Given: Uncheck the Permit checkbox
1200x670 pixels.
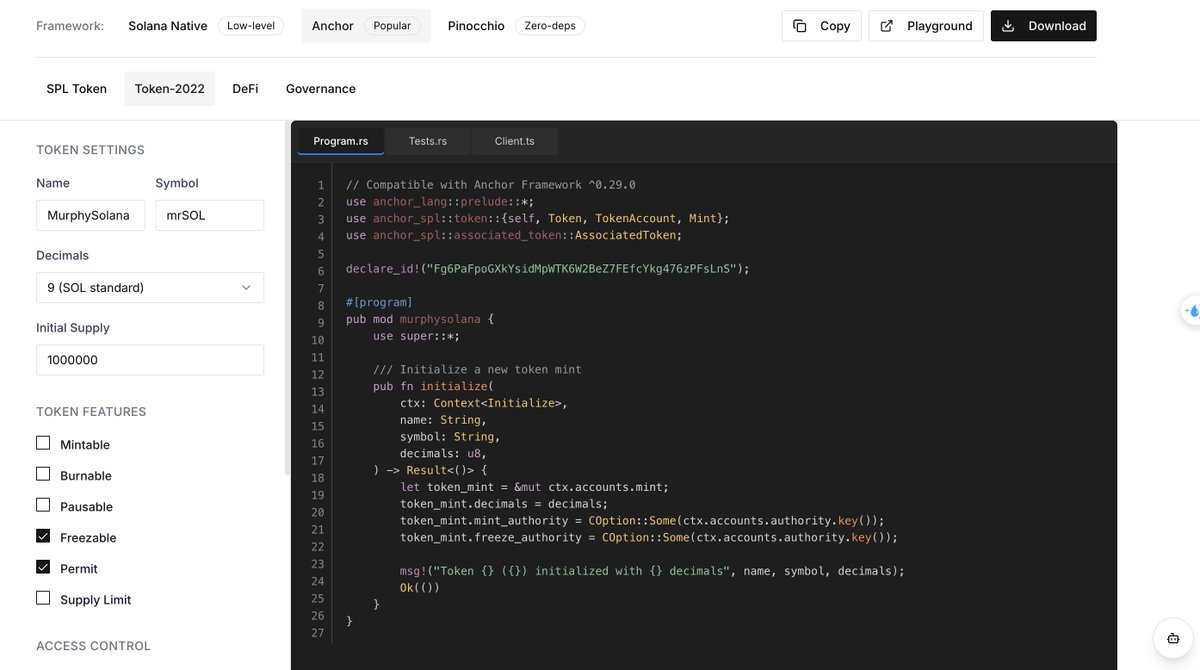Looking at the screenshot, I should pos(43,567).
